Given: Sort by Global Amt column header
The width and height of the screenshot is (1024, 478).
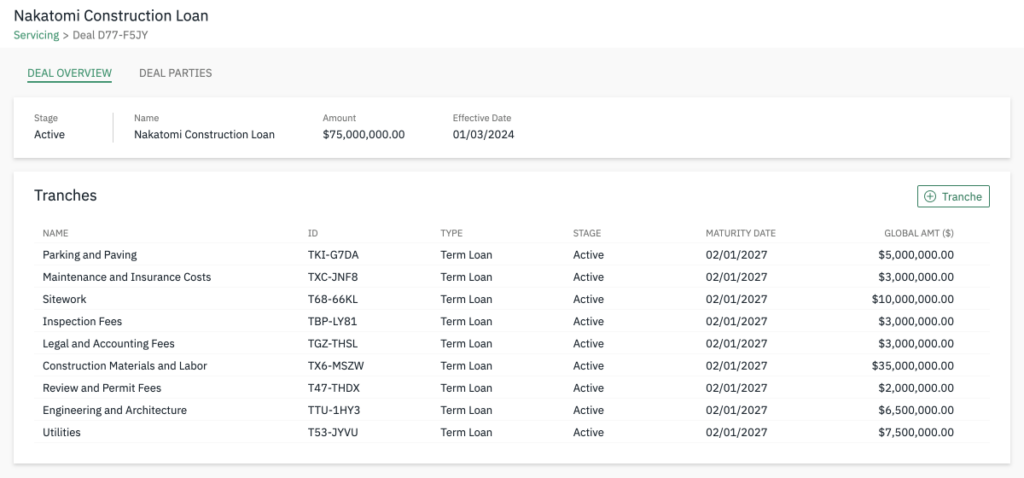Looking at the screenshot, I should click(x=919, y=233).
